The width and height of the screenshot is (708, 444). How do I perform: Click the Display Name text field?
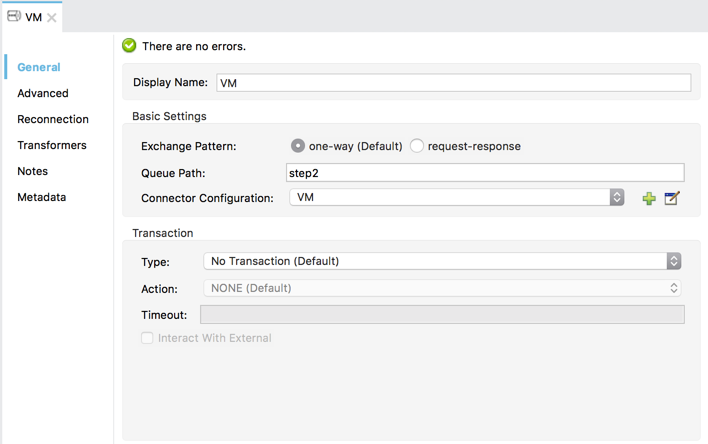(452, 83)
